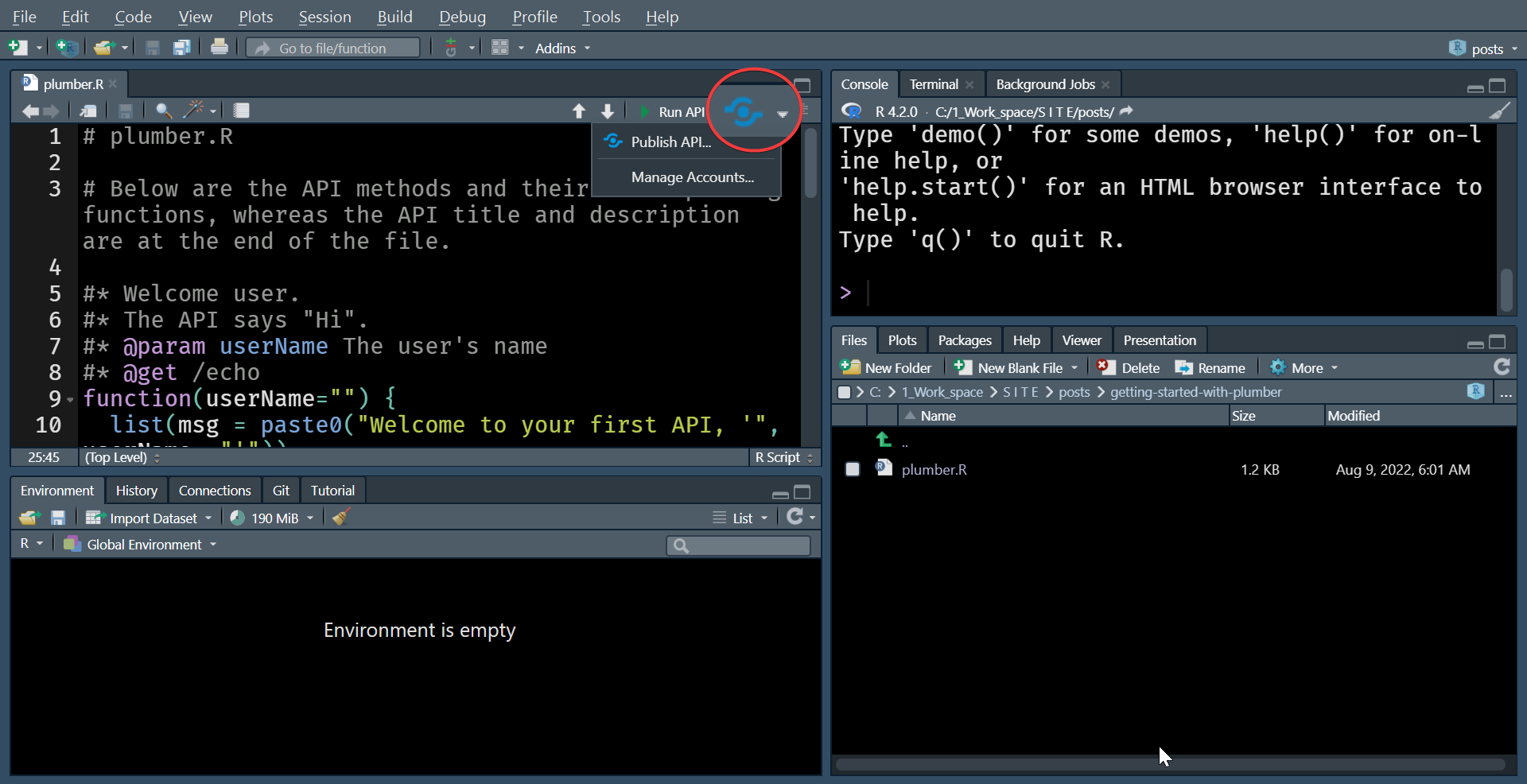The width and height of the screenshot is (1527, 784).
Task: Clear the Global Environment with the broom icon
Action: (x=340, y=518)
